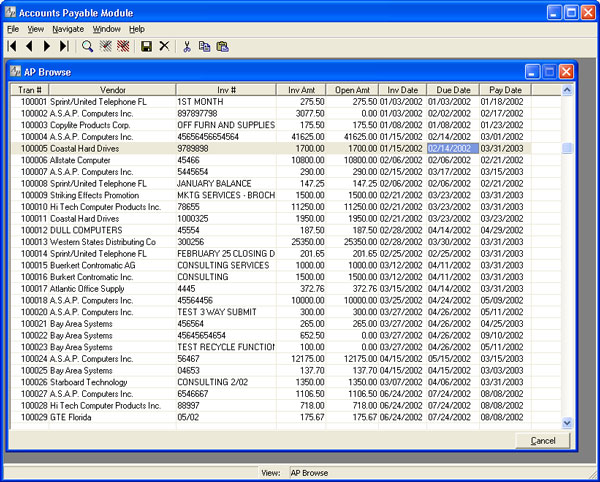Select invoice number 897897798
The image size is (600, 482).
197,114
